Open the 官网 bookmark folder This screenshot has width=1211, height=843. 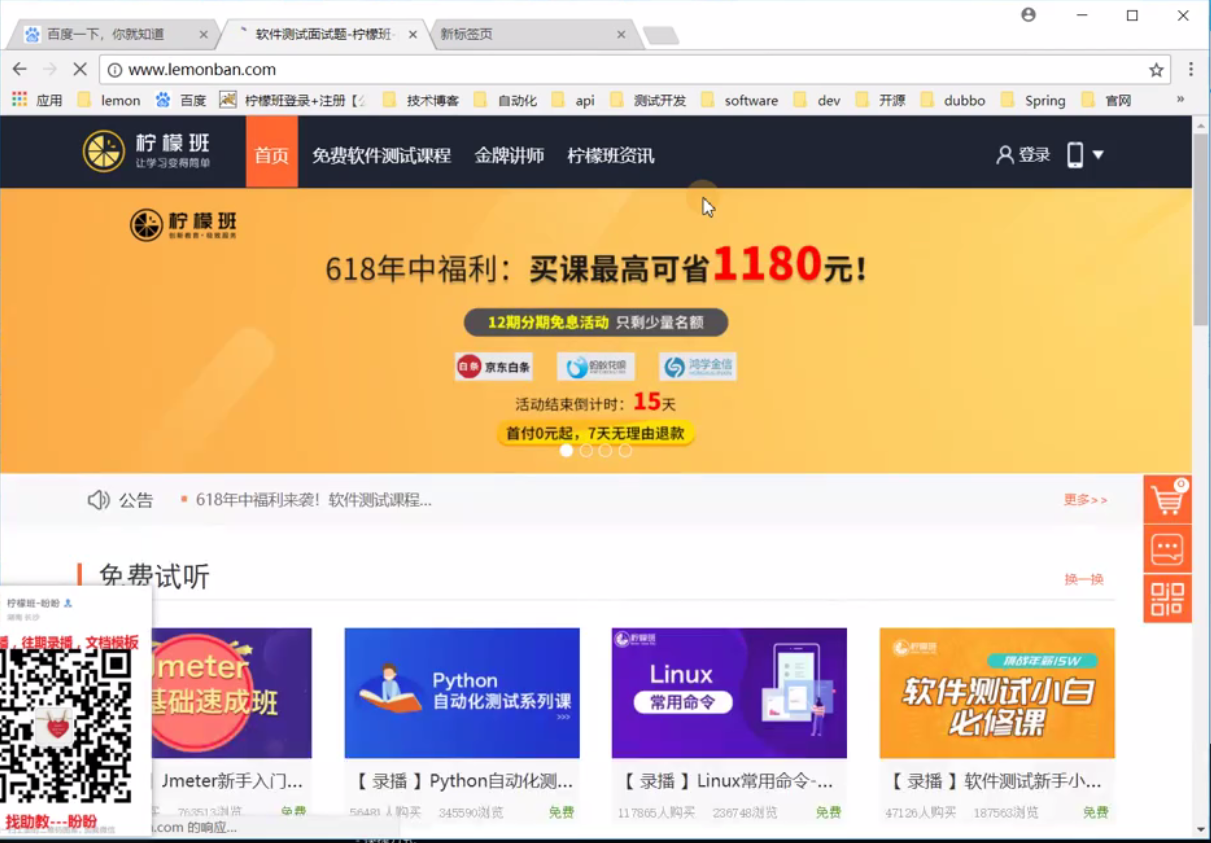pyautogui.click(x=1106, y=100)
